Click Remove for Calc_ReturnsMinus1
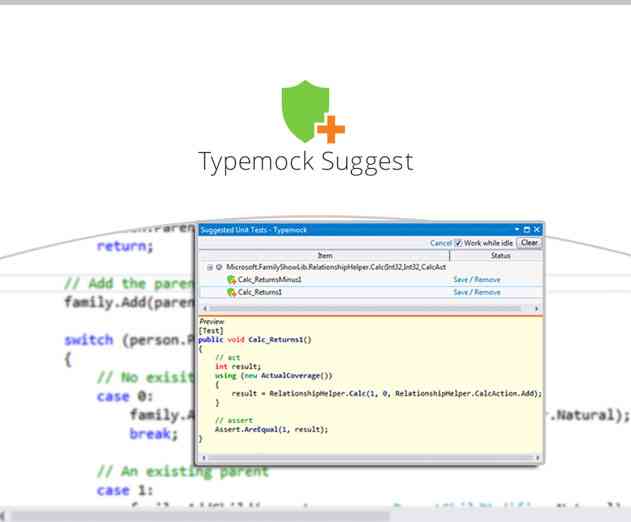 [487, 279]
